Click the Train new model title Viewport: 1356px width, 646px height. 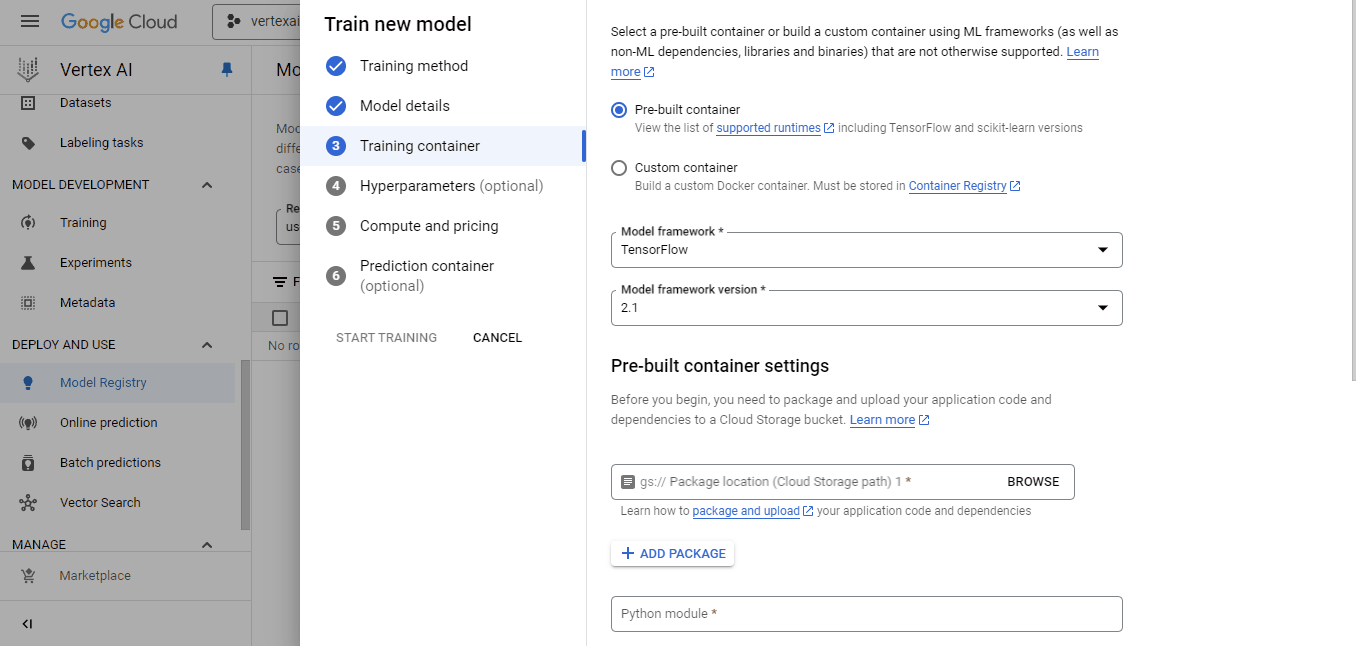point(398,25)
